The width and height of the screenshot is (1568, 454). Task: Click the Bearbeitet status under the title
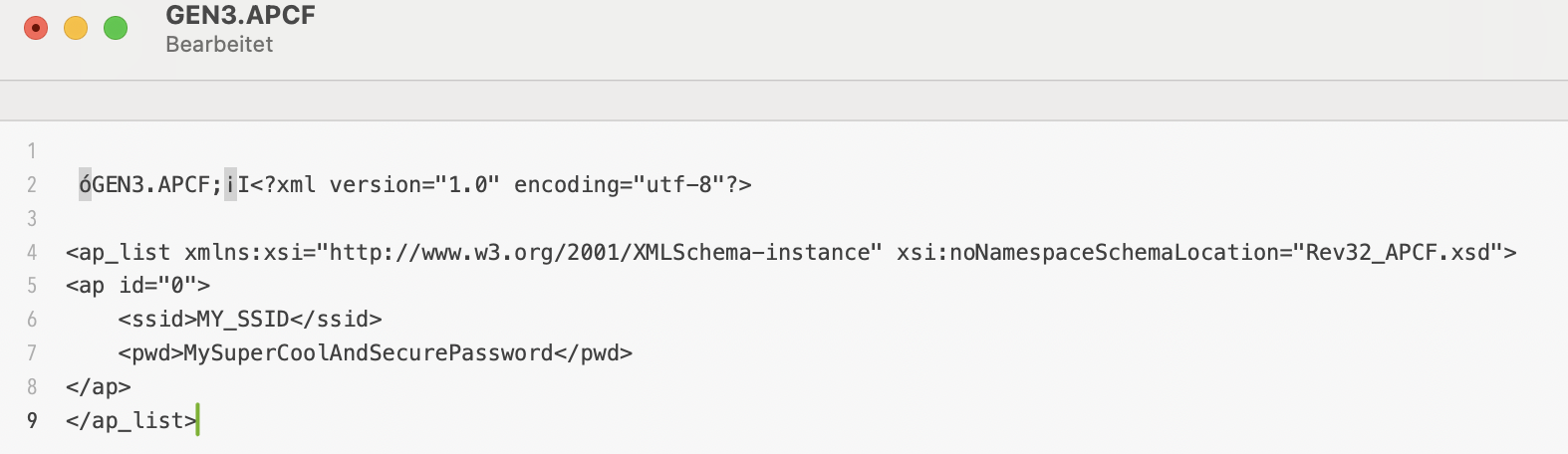(x=219, y=45)
